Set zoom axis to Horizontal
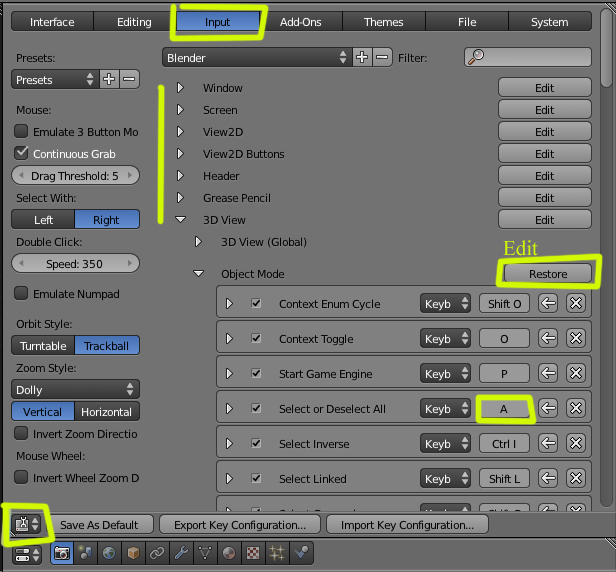Image resolution: width=616 pixels, height=572 pixels. (106, 412)
